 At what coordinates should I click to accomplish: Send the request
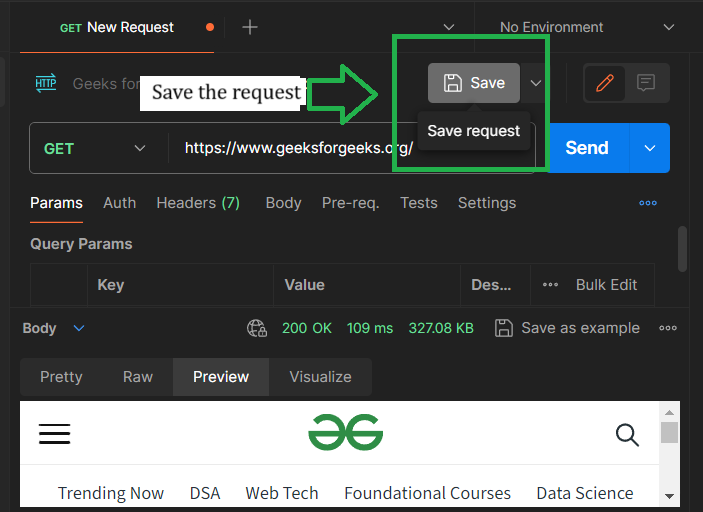pos(587,148)
